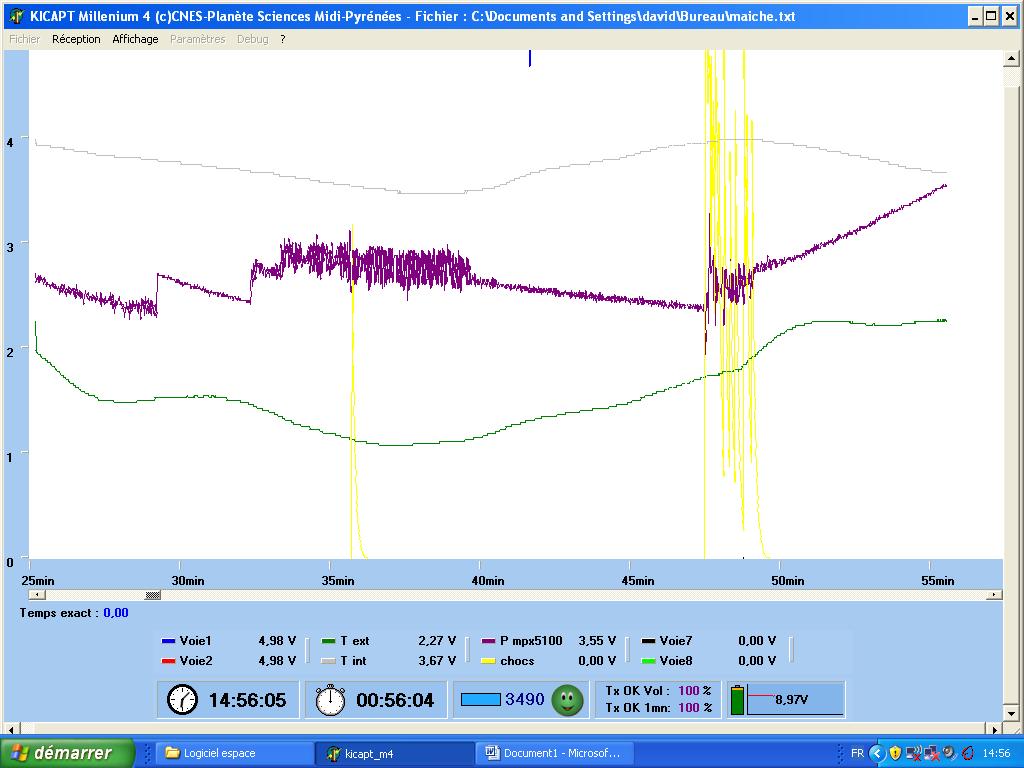Click the blue Voie1 legend swatch
Image resolution: width=1024 pixels, height=768 pixels.
coord(168,641)
